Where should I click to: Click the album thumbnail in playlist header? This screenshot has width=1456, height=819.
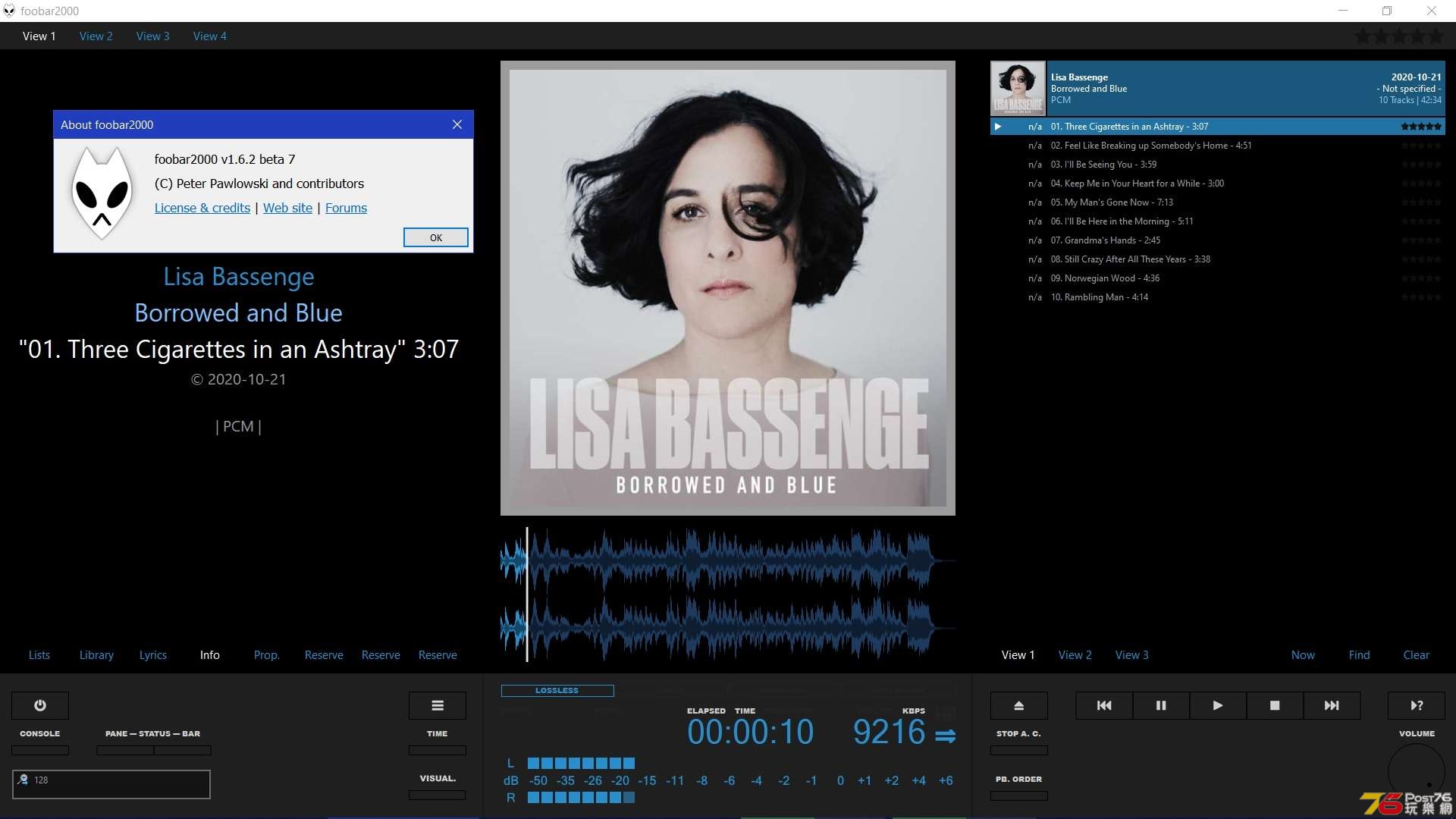1018,89
